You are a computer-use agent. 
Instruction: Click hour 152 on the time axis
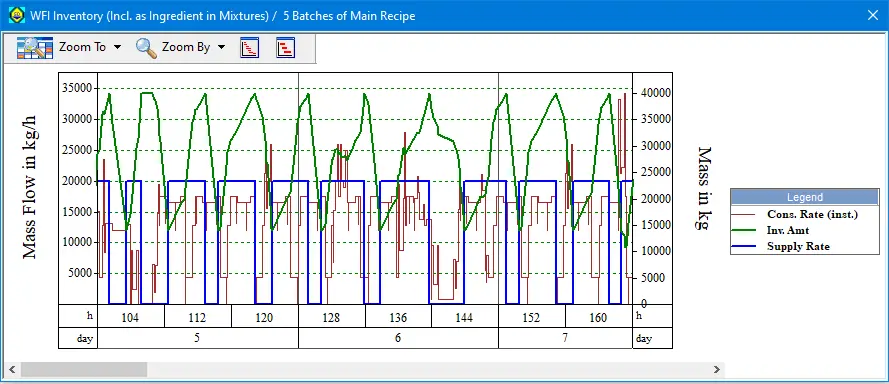[531, 318]
